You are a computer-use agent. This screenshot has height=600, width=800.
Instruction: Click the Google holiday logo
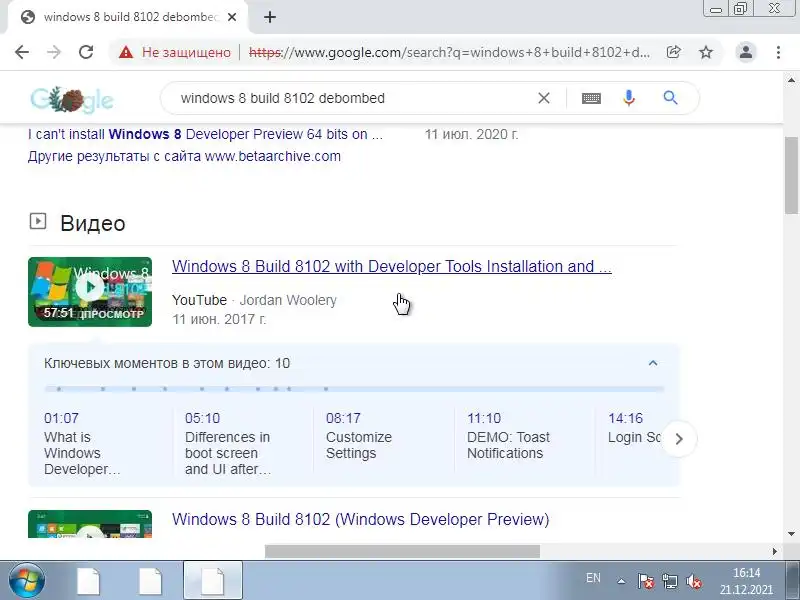point(72,99)
